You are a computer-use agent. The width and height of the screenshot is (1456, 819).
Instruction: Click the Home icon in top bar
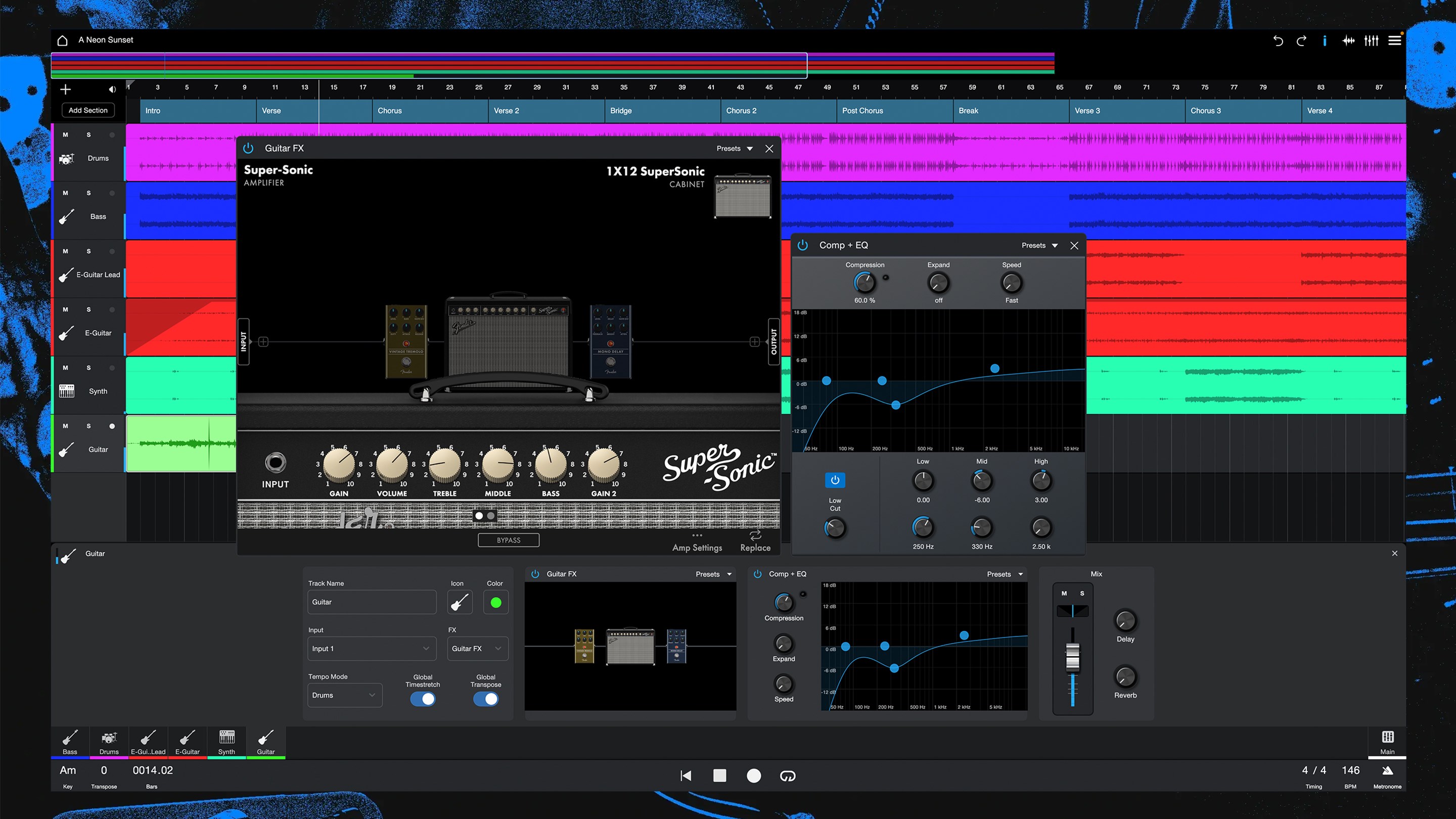[x=62, y=40]
